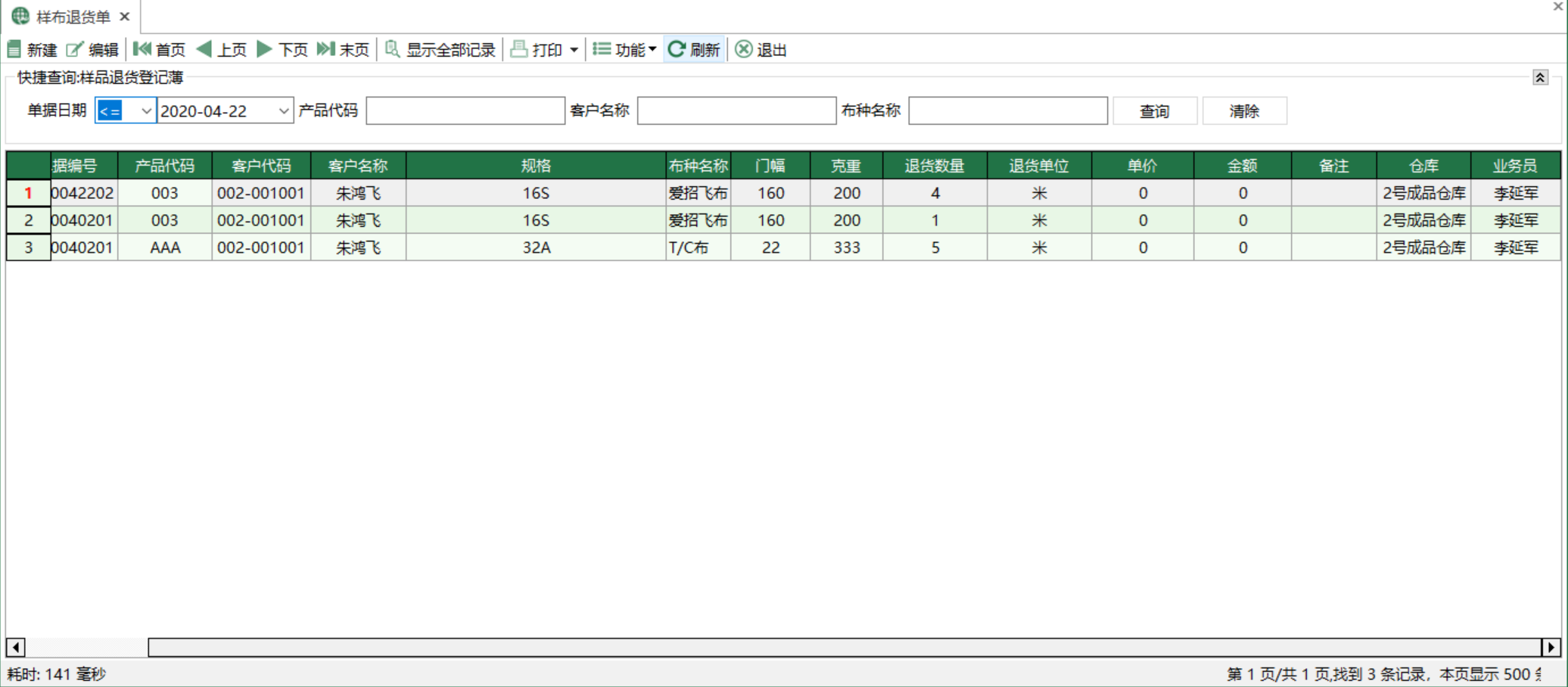Click the 客户名称 input field
The width and height of the screenshot is (1568, 687).
click(x=736, y=110)
